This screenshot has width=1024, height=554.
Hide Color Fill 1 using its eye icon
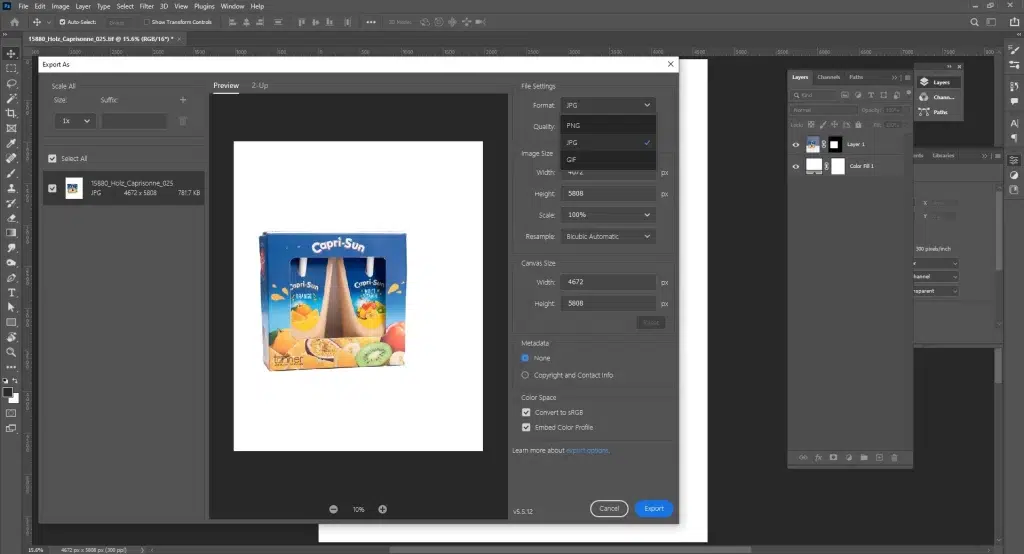pos(795,167)
